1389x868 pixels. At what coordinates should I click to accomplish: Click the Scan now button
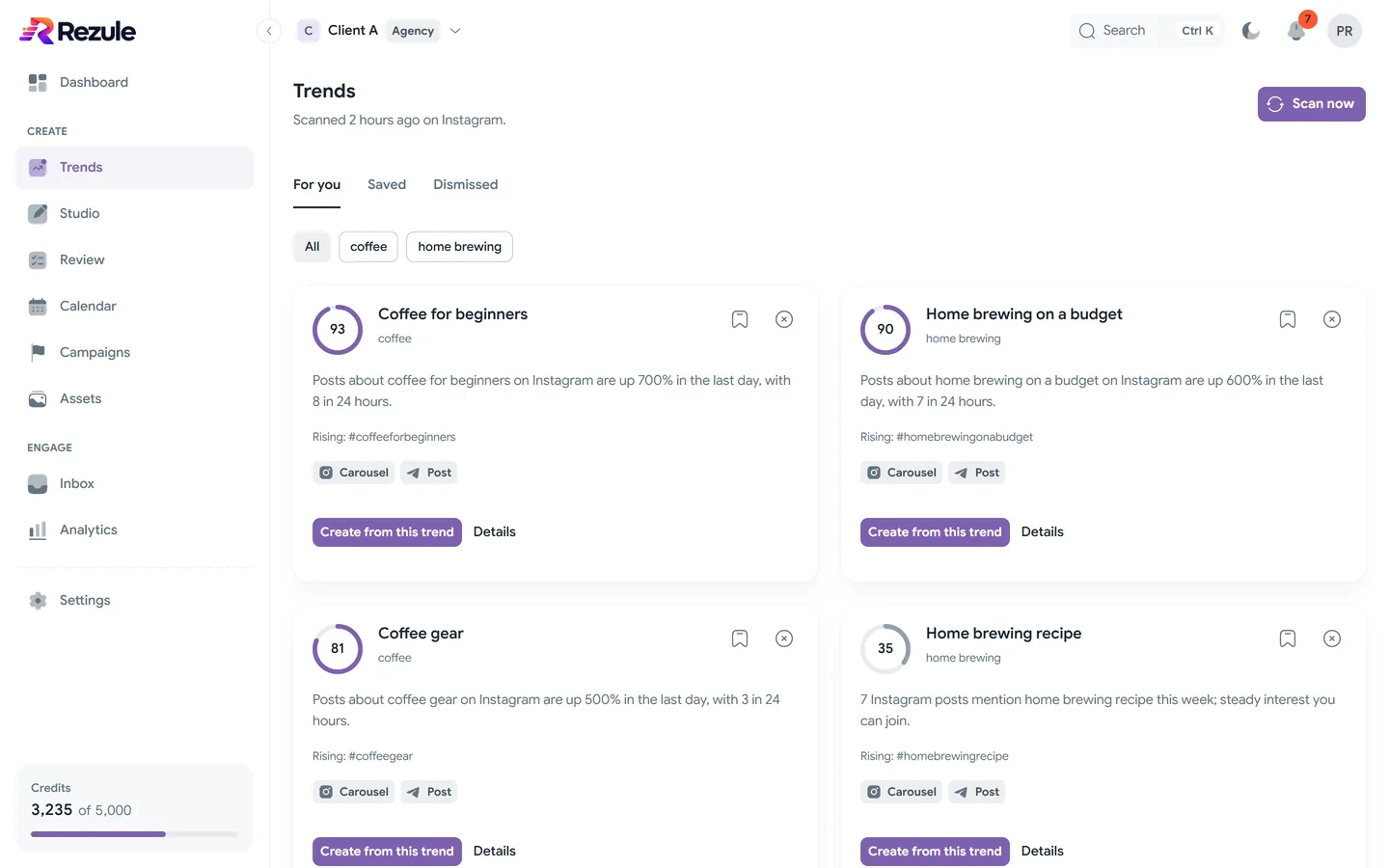coord(1312,104)
